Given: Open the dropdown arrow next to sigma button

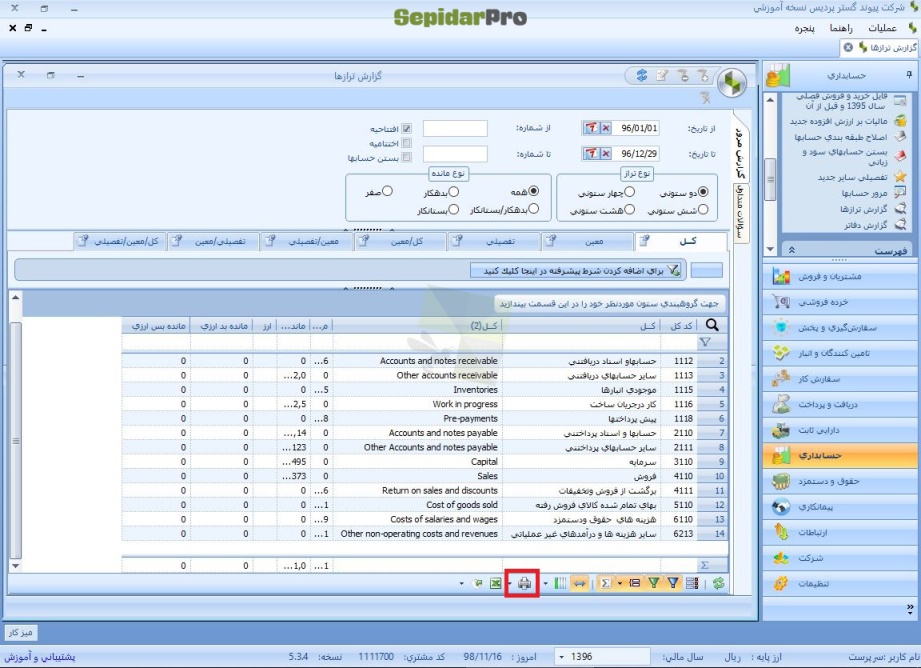Looking at the screenshot, I should (x=620, y=583).
